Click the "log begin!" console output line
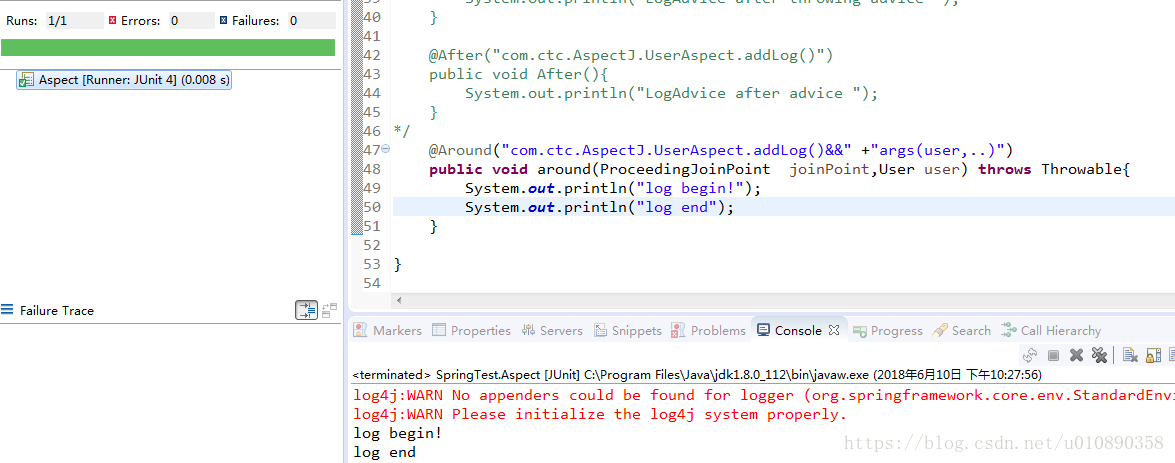The width and height of the screenshot is (1175, 463). (398, 433)
